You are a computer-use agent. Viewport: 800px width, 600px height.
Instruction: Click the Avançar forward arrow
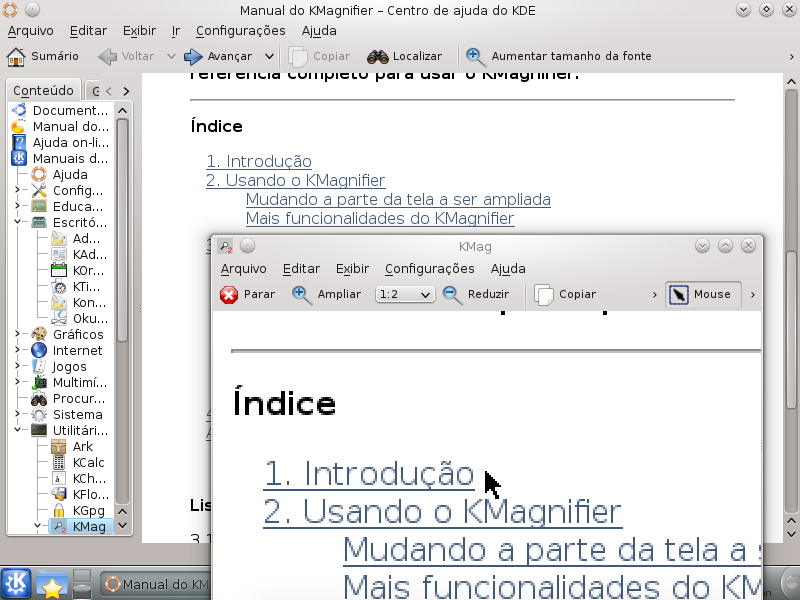point(194,57)
